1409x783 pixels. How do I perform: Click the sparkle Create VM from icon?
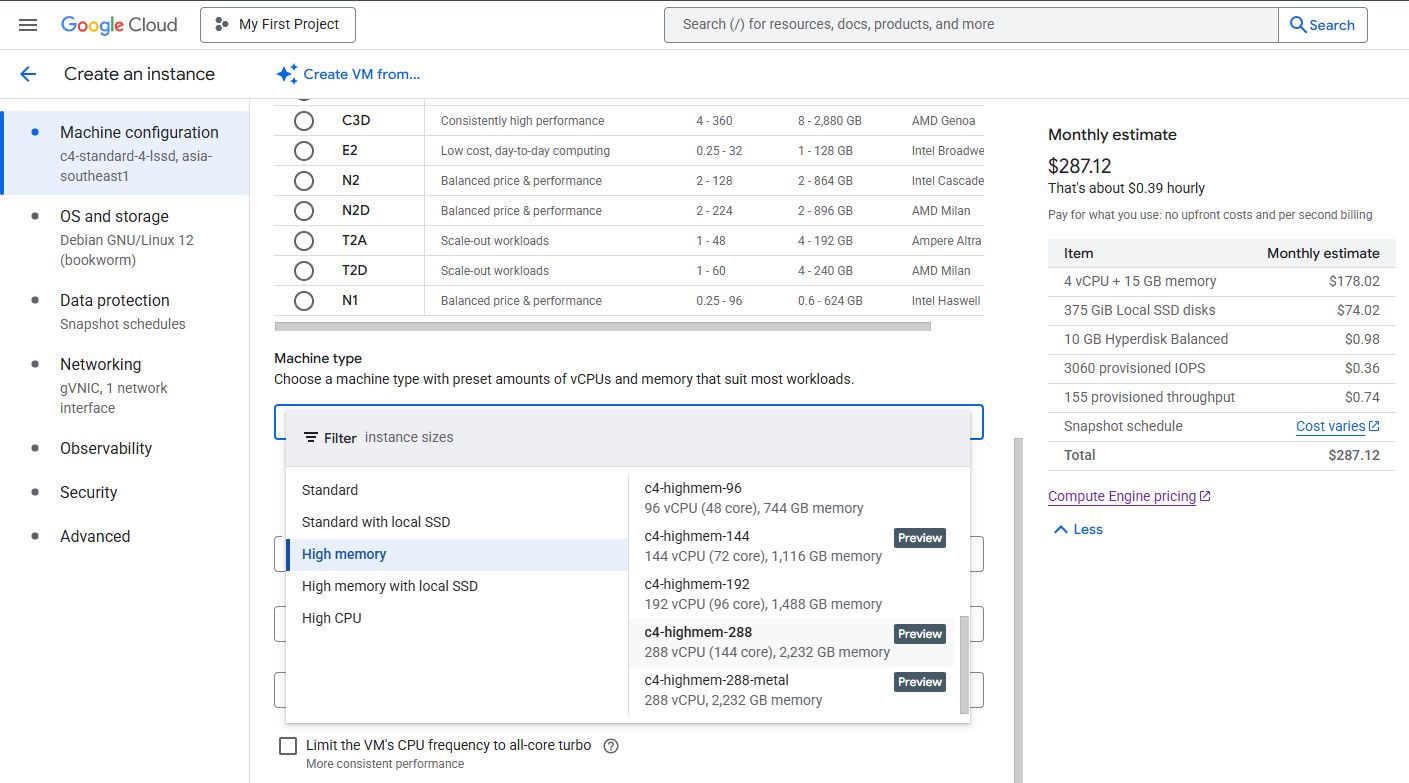point(287,74)
